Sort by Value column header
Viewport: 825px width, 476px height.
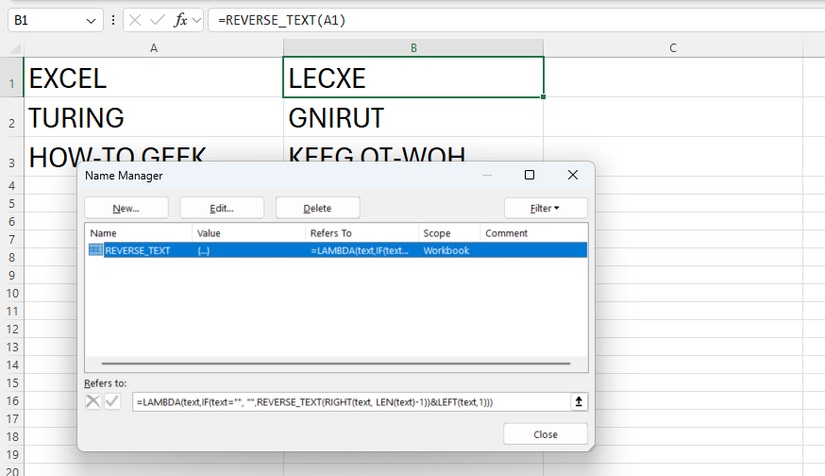248,233
